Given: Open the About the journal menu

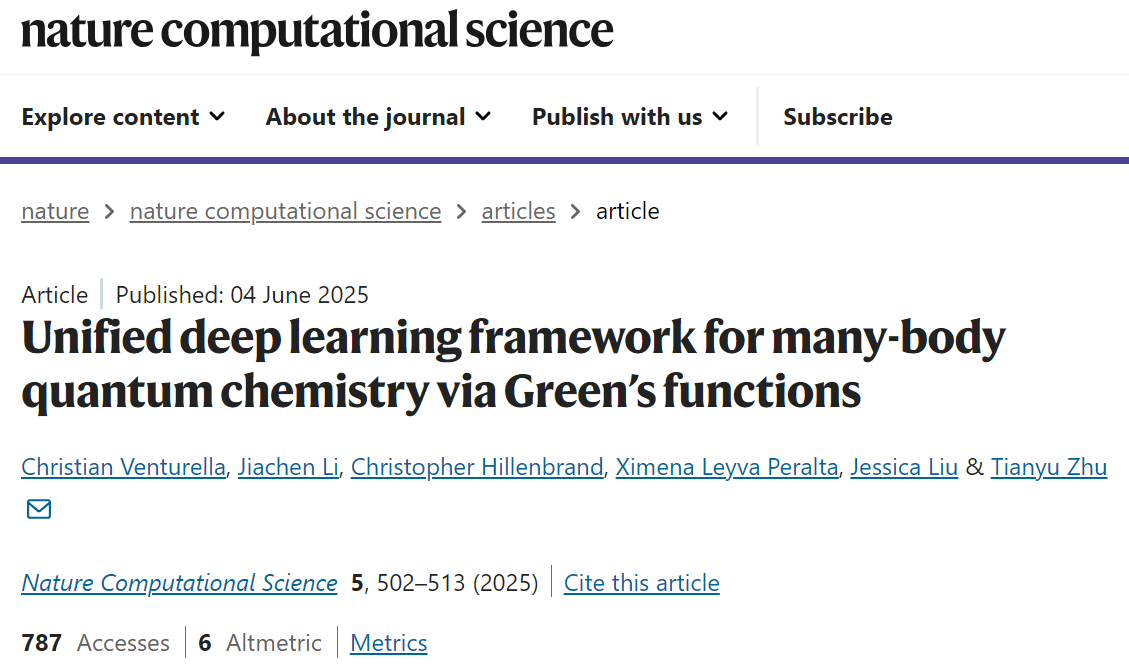Looking at the screenshot, I should [378, 117].
